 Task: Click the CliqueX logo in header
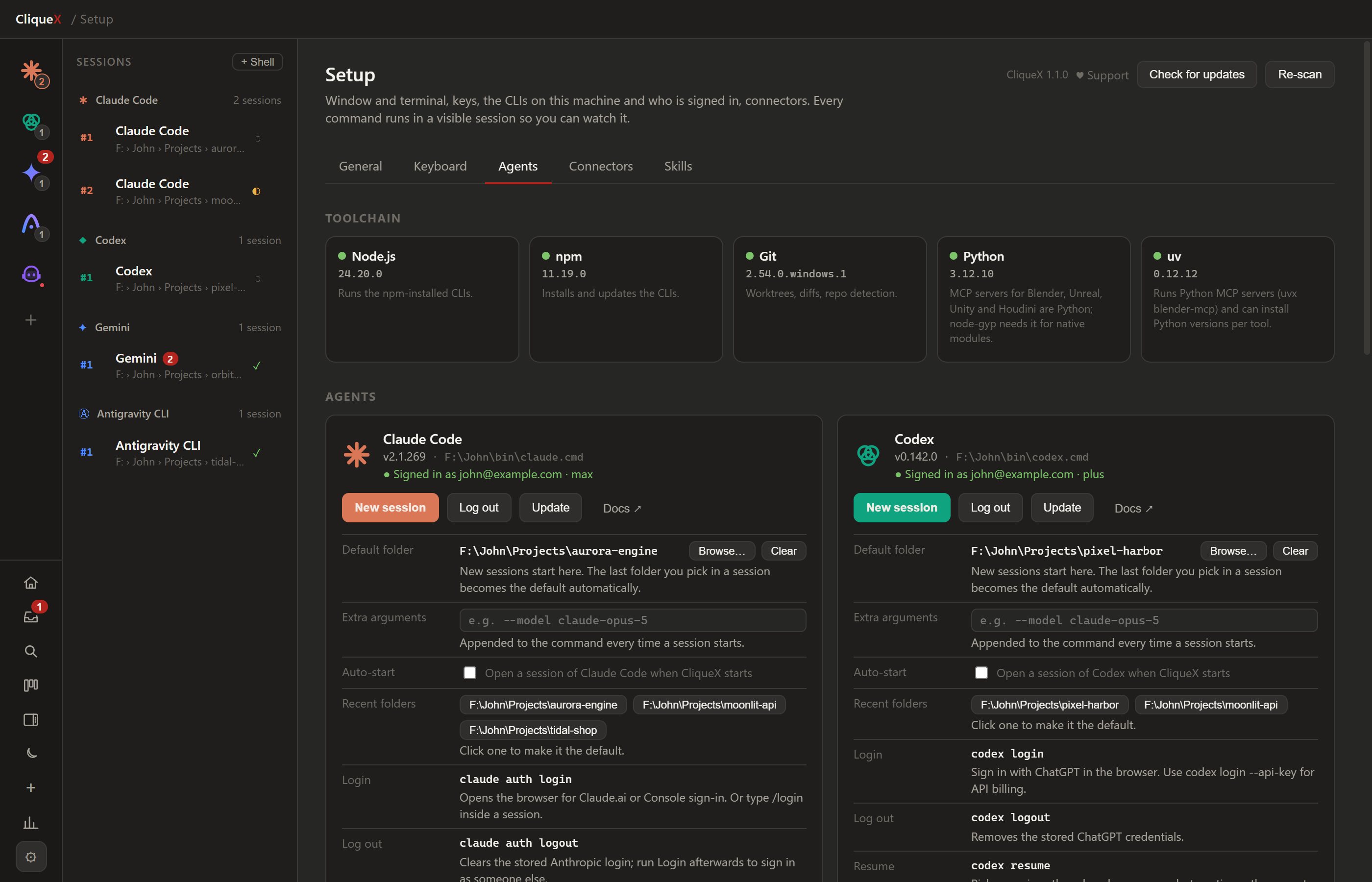pos(38,20)
